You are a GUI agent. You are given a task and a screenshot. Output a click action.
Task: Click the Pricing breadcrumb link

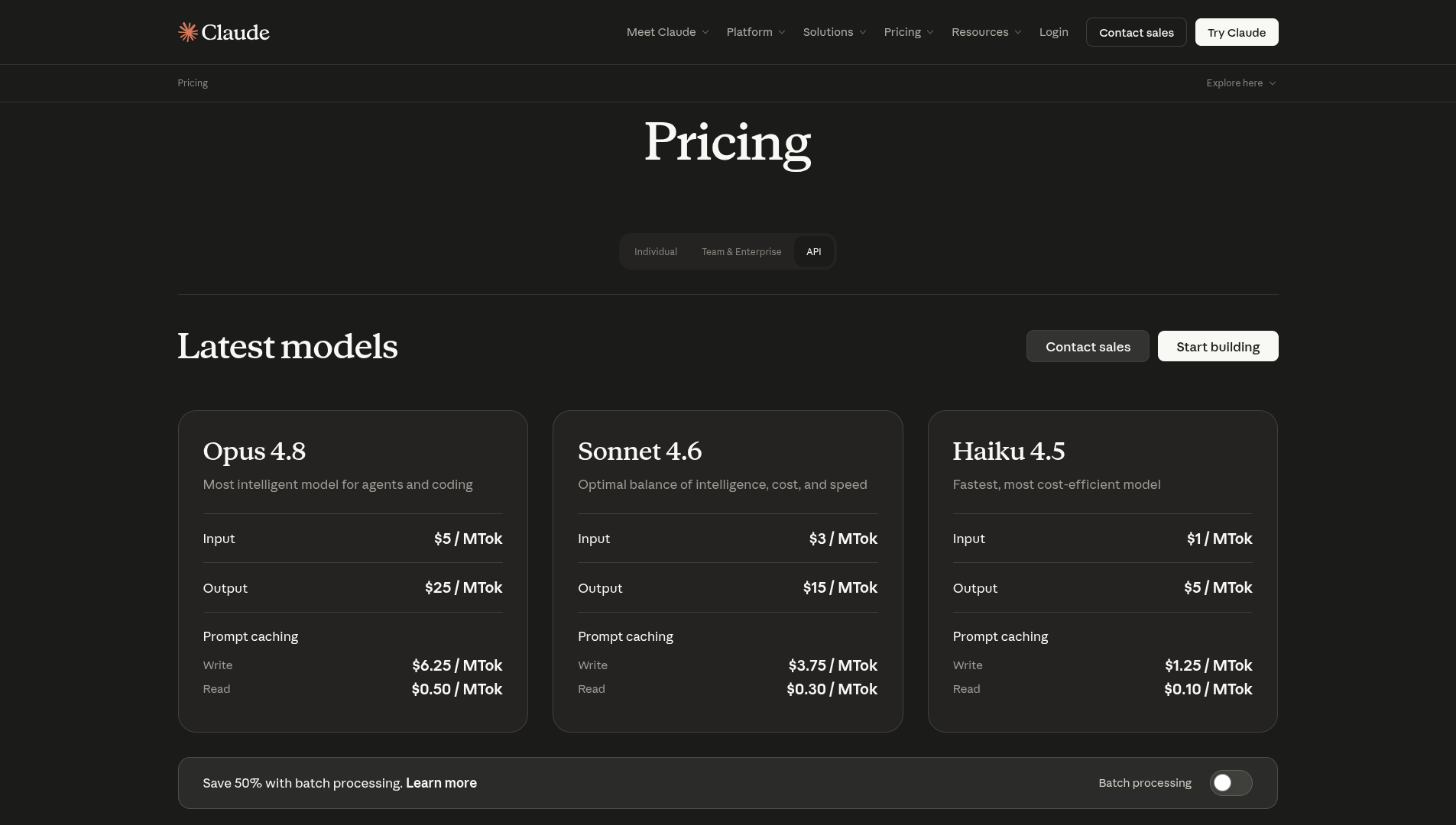(x=193, y=83)
